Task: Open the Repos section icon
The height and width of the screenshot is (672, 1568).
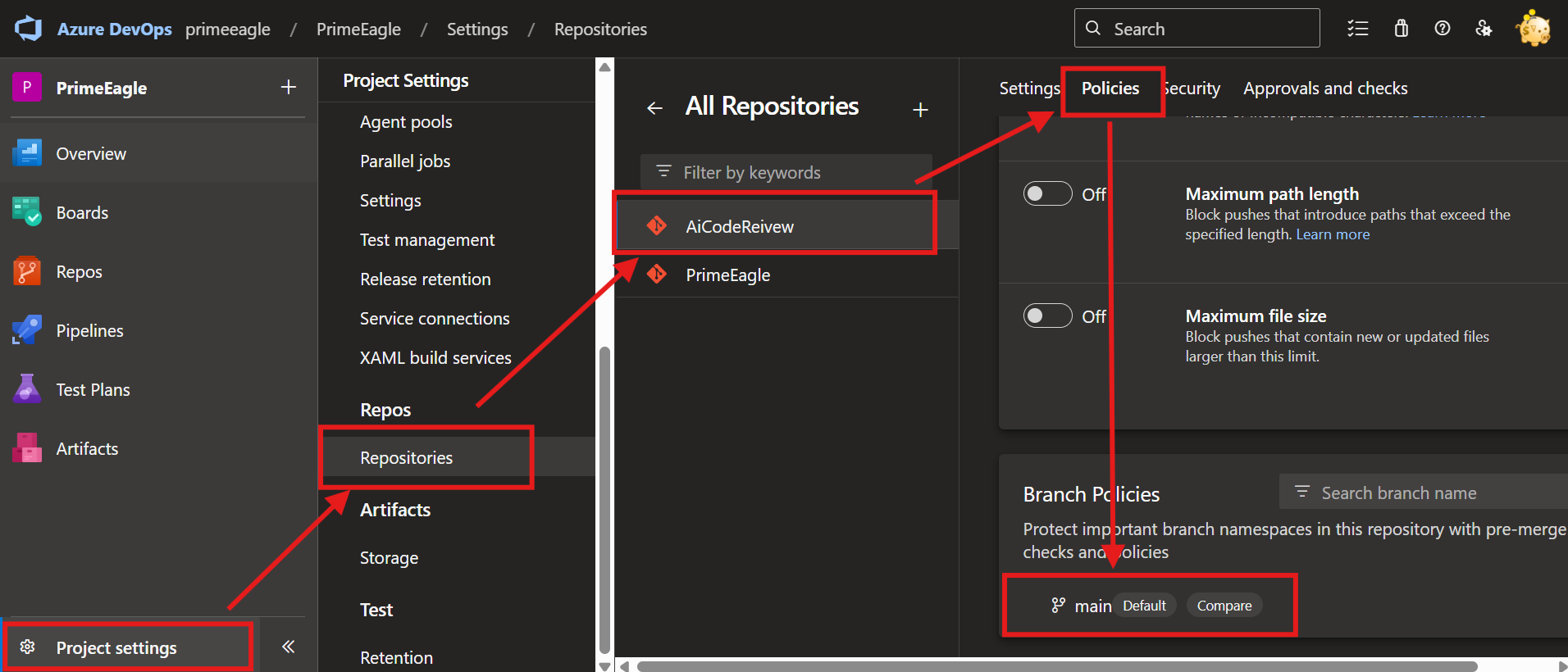Action: click(x=27, y=271)
